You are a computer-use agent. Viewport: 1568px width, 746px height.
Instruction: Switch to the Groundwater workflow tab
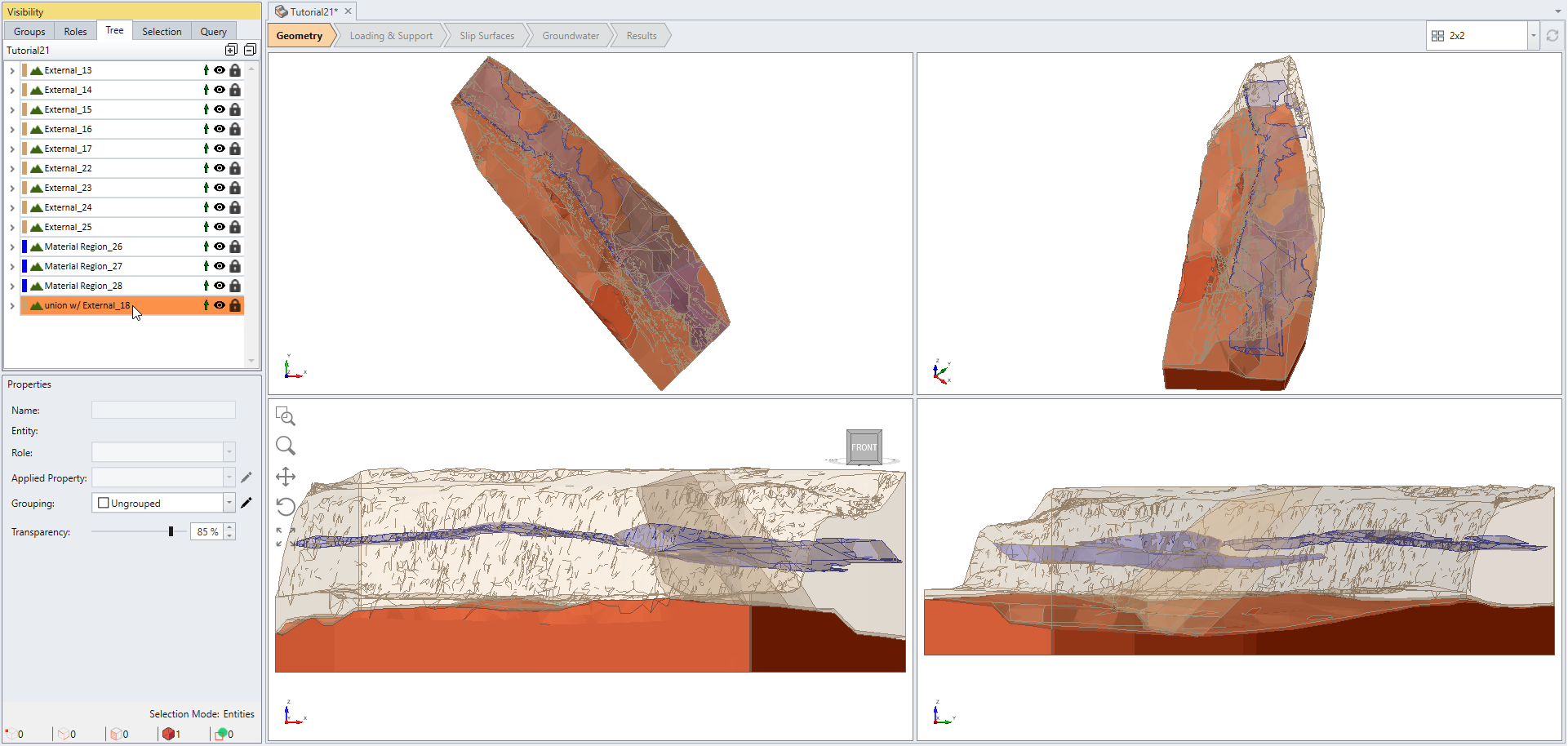[x=571, y=35]
